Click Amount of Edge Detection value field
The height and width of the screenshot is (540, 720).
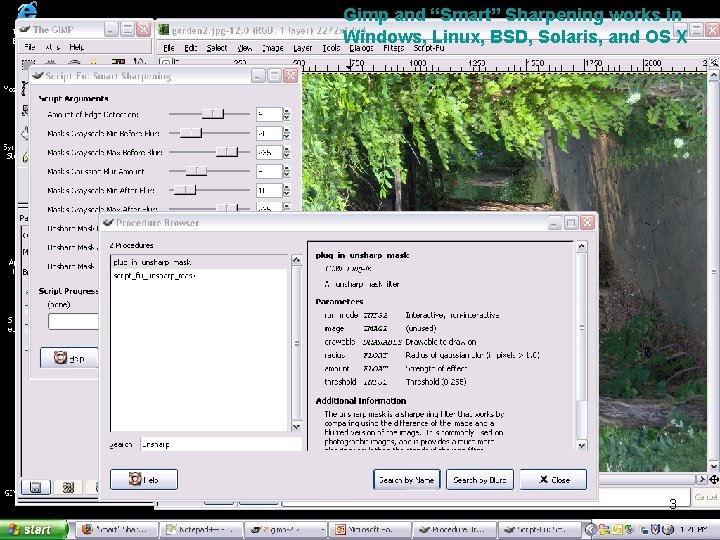click(269, 114)
